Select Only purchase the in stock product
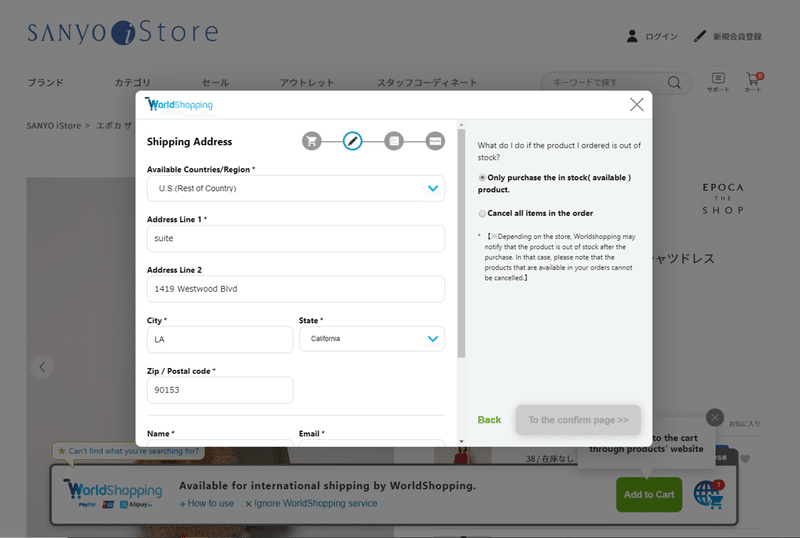The image size is (800, 538). (x=482, y=178)
